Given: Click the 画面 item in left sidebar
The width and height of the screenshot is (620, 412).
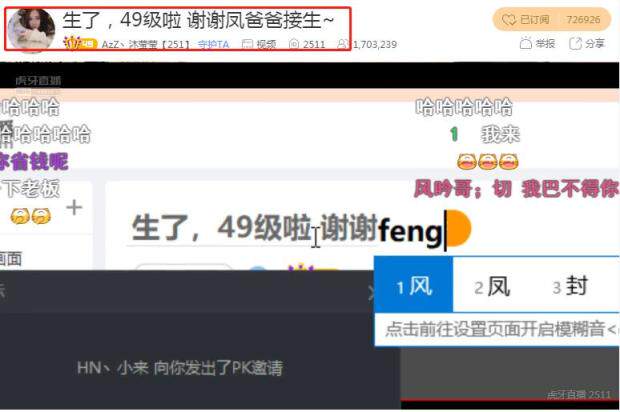Looking at the screenshot, I should (x=11, y=259).
